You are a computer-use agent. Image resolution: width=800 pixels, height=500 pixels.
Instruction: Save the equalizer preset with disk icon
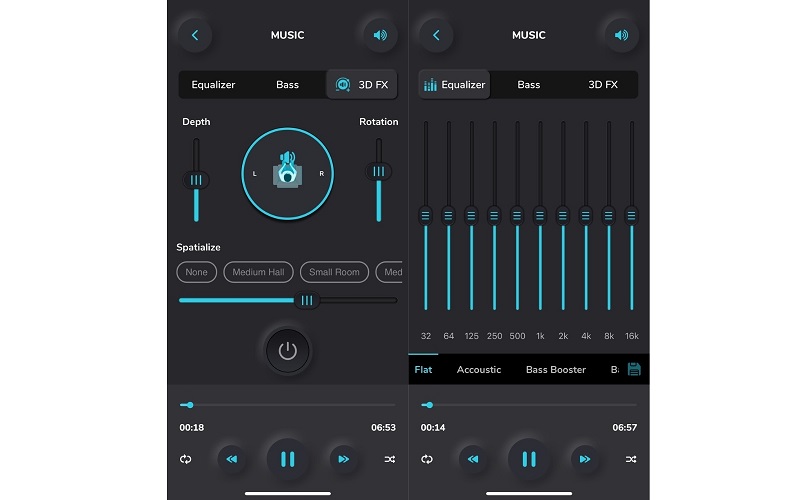tap(634, 369)
